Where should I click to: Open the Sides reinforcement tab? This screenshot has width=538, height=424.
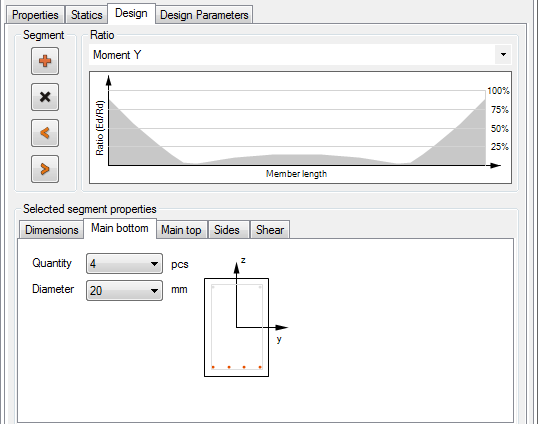227,229
